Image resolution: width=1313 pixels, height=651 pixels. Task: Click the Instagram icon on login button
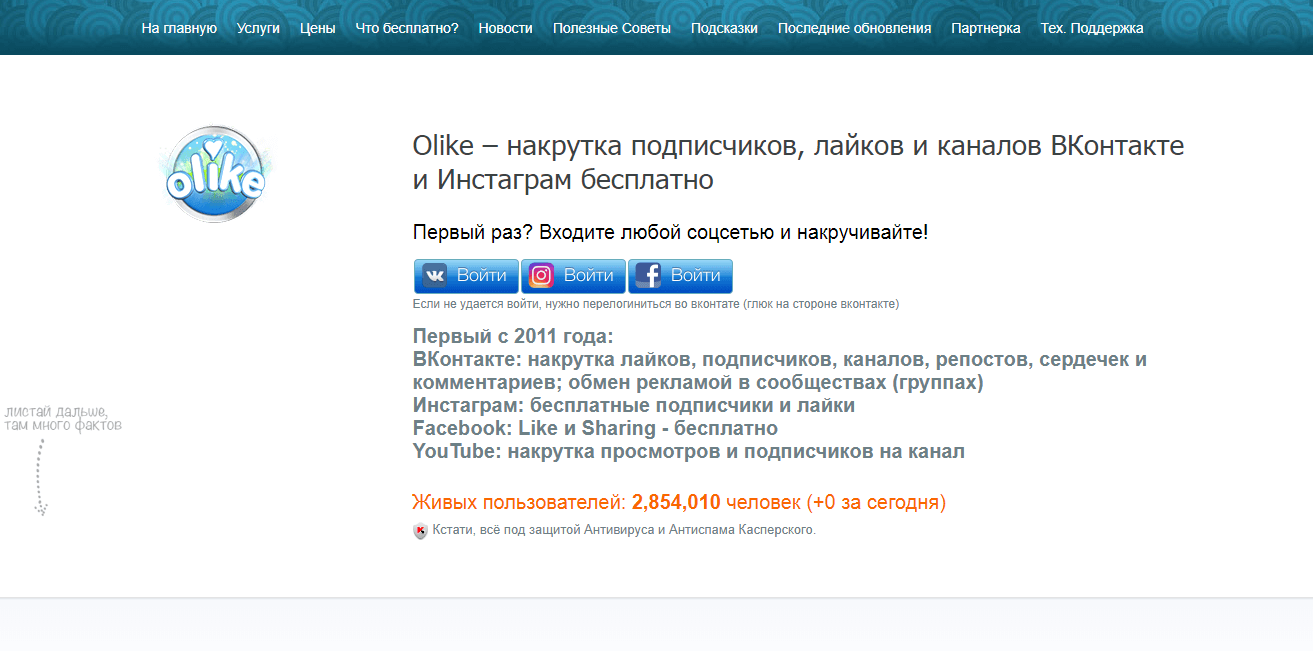pos(541,276)
